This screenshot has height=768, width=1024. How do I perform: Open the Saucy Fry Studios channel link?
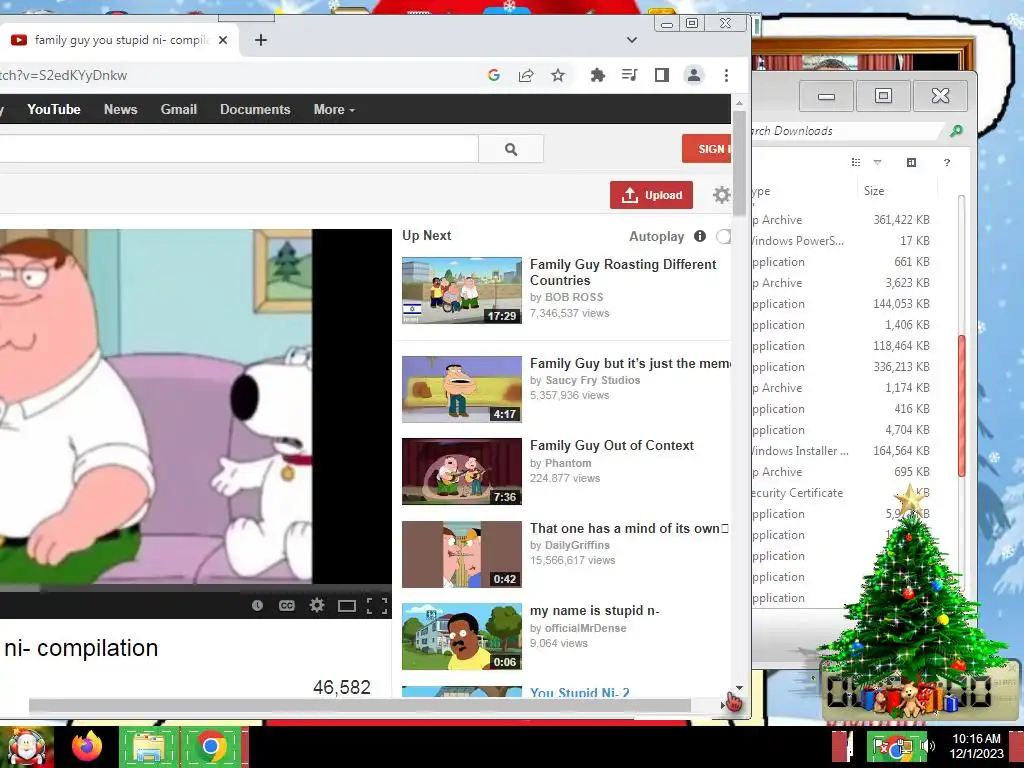pyautogui.click(x=592, y=380)
